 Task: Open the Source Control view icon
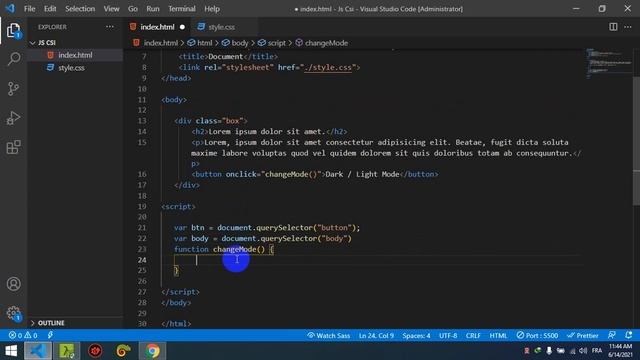click(x=13, y=88)
